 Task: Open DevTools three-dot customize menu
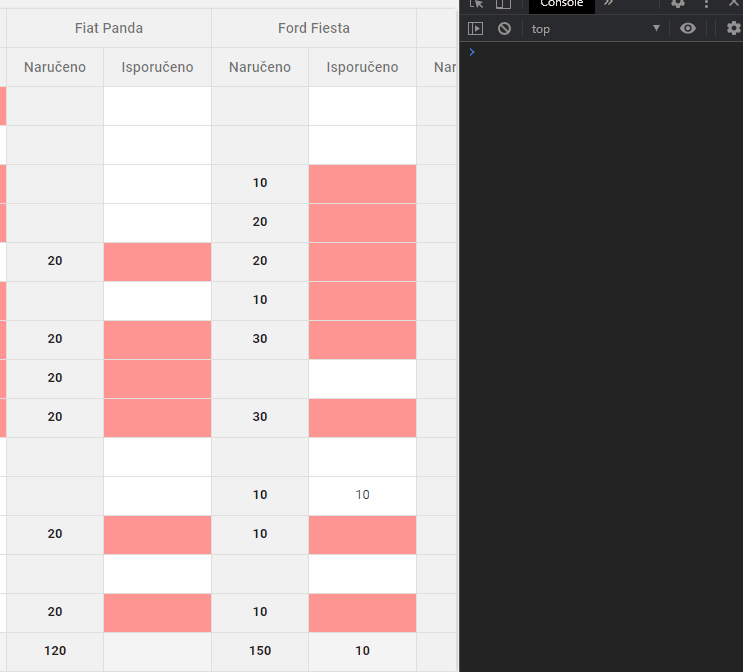pos(706,4)
